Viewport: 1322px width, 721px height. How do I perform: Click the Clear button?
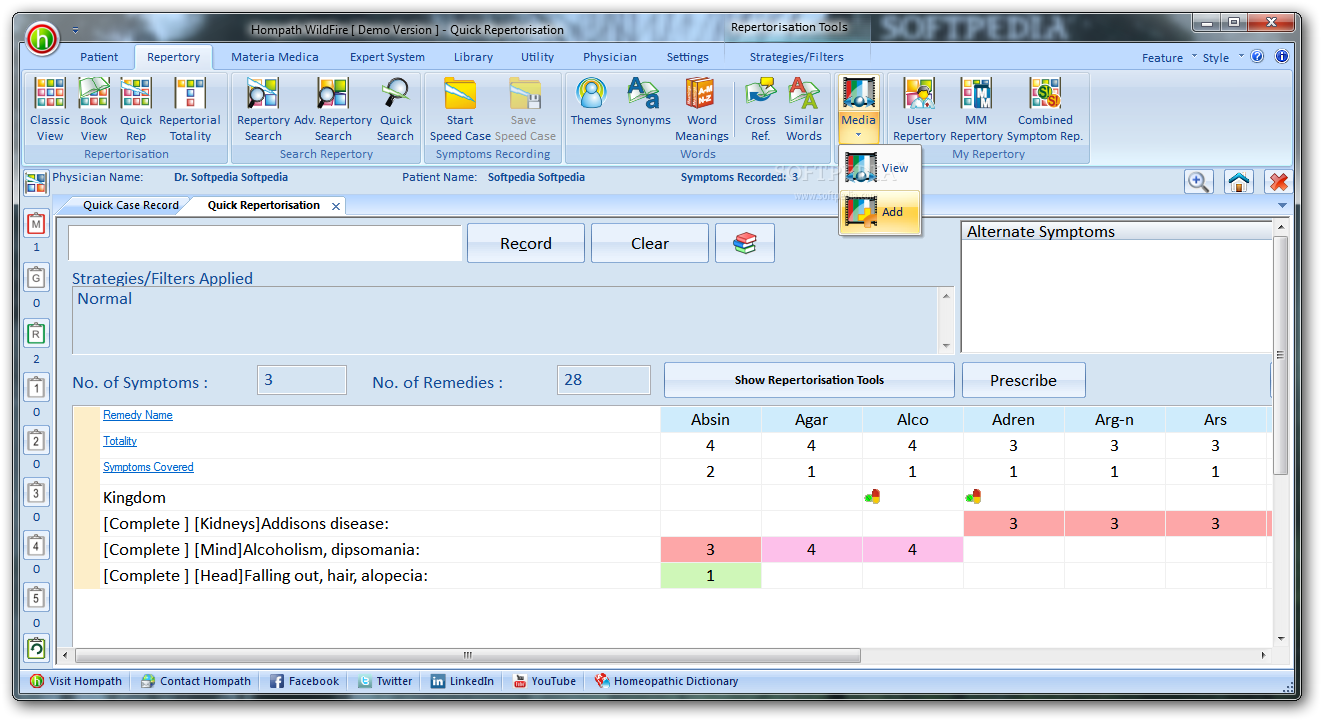point(650,243)
